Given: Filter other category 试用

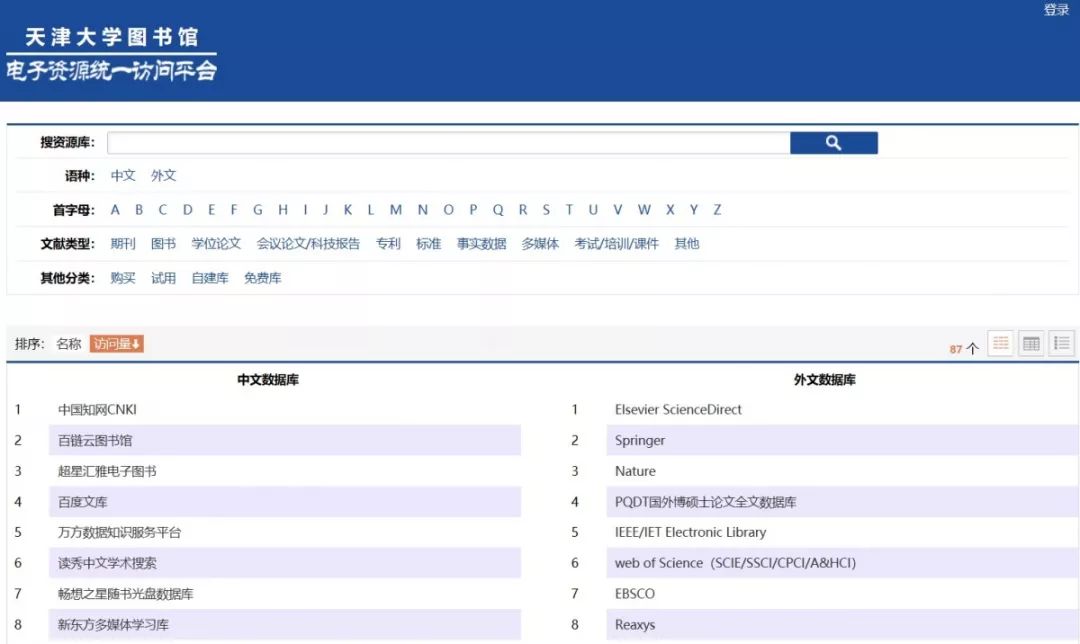Looking at the screenshot, I should pos(164,278).
